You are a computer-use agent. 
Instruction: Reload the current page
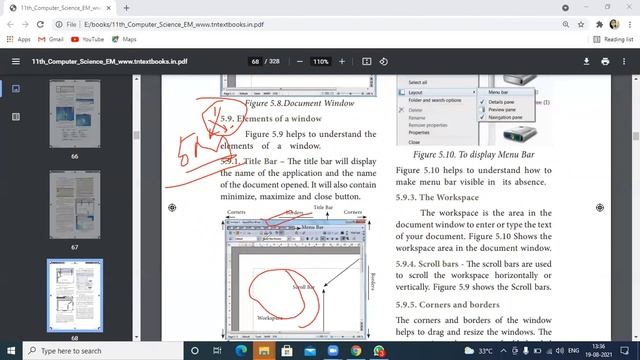click(40, 24)
